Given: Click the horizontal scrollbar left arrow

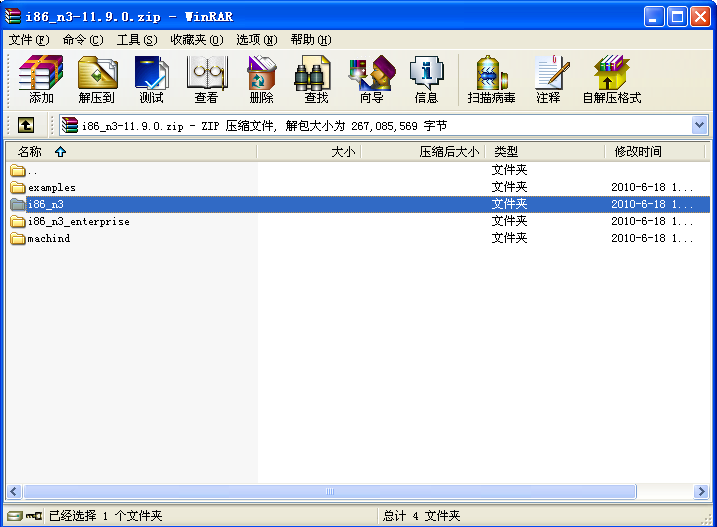Looking at the screenshot, I should (x=14, y=492).
